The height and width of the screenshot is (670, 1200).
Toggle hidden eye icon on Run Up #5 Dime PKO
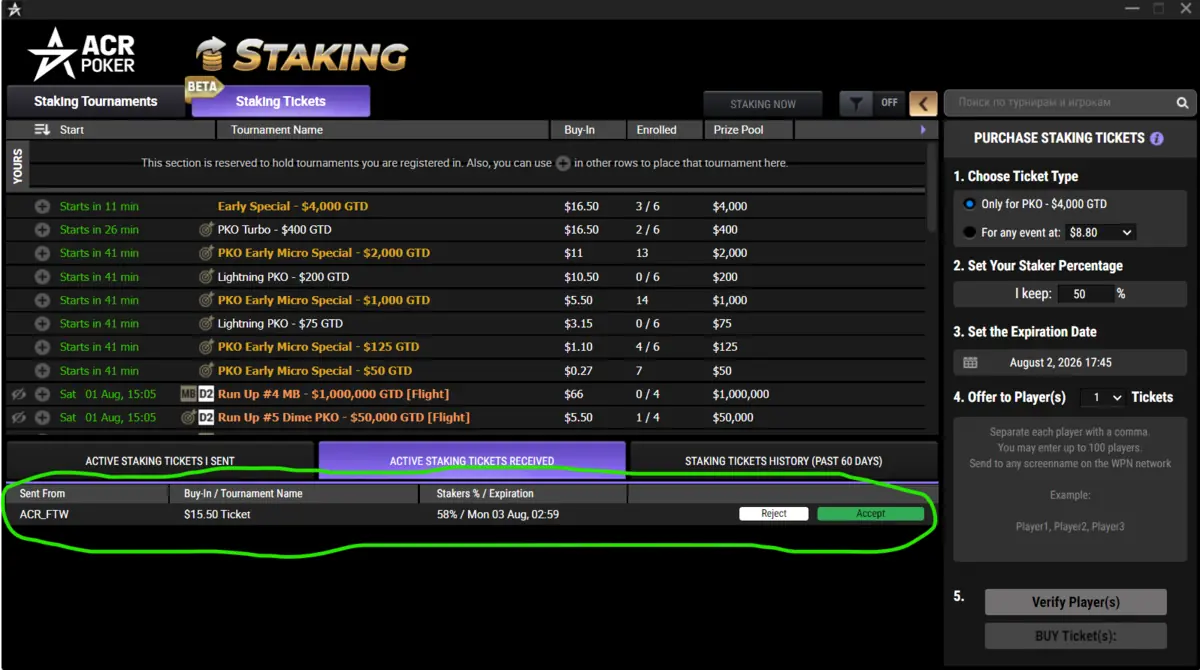click(18, 417)
